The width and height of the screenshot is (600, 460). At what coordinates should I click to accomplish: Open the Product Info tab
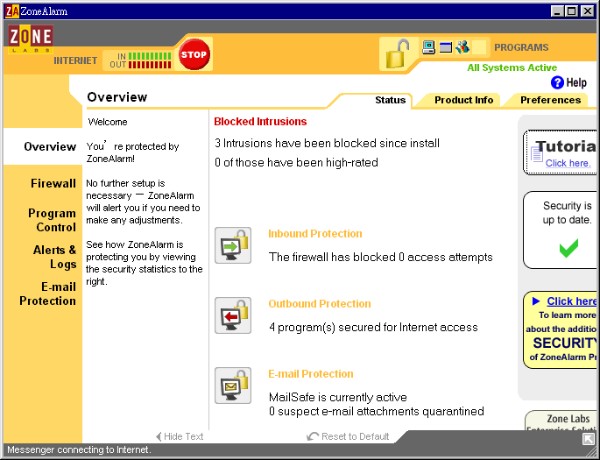click(463, 100)
